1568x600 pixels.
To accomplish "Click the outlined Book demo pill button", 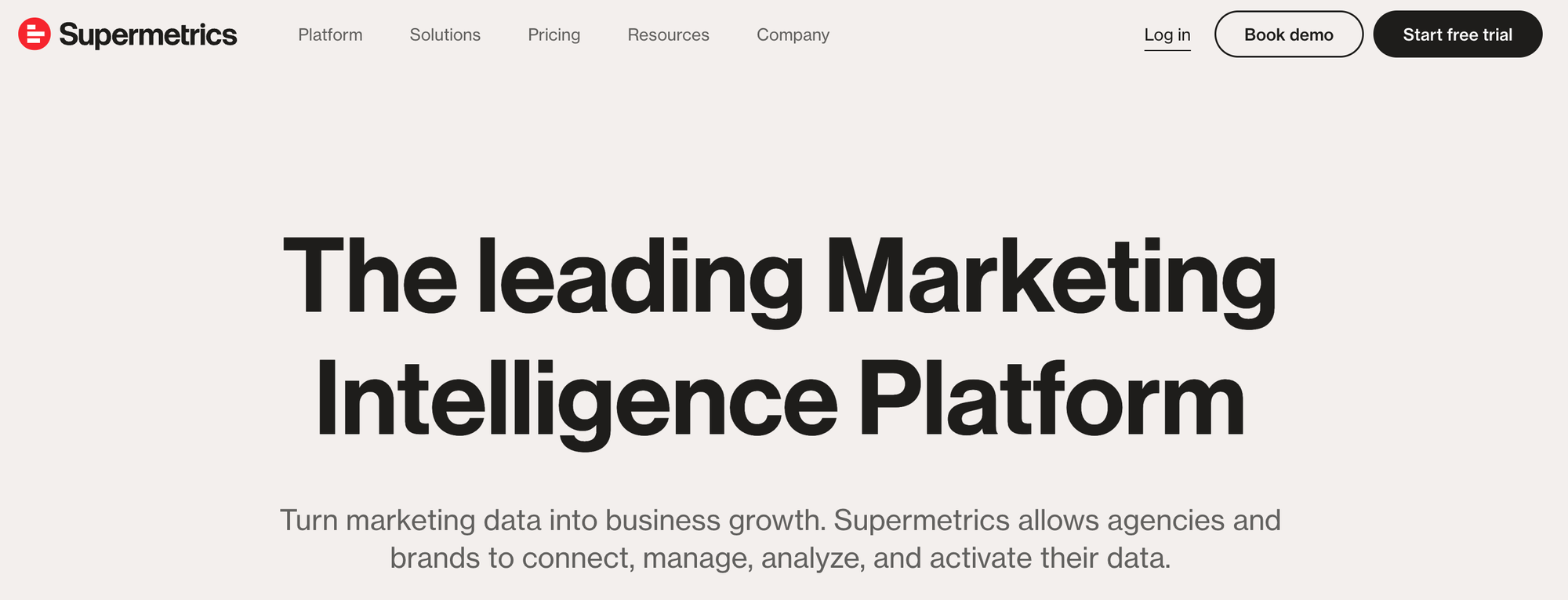I will point(1288,35).
